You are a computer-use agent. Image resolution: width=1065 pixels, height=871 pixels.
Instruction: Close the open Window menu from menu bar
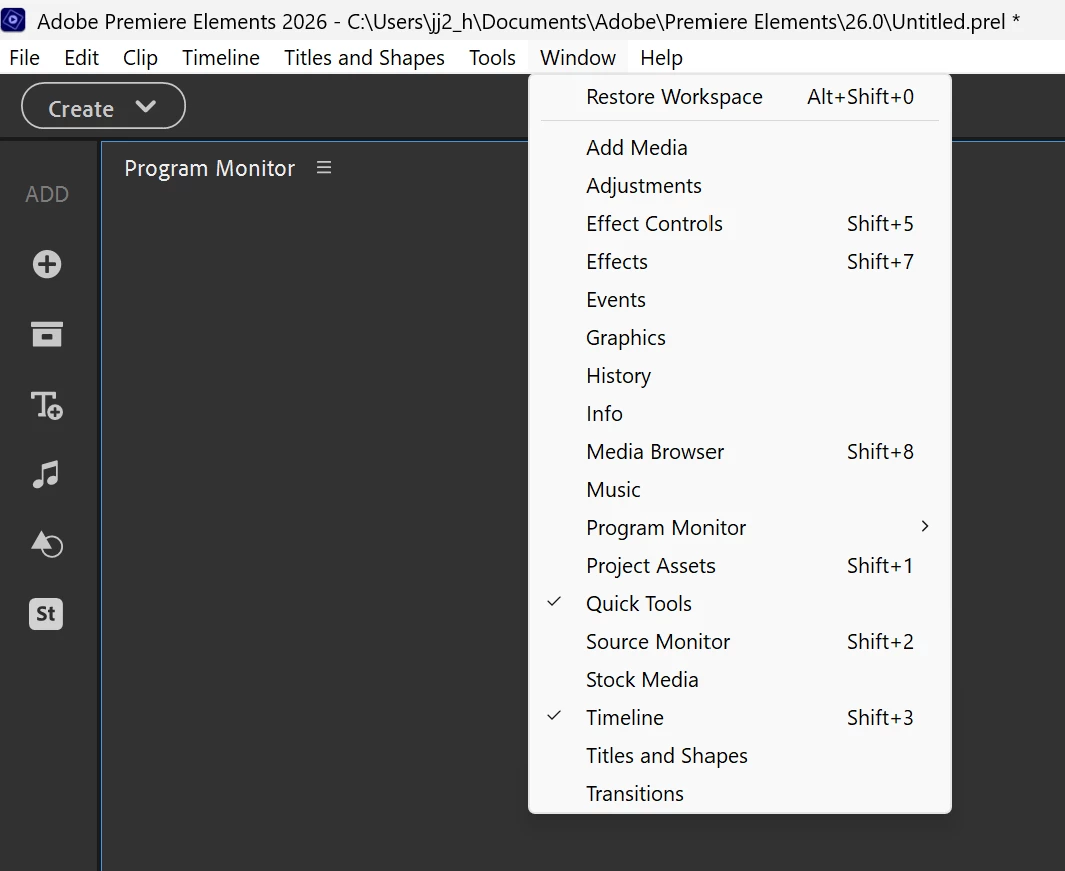578,58
